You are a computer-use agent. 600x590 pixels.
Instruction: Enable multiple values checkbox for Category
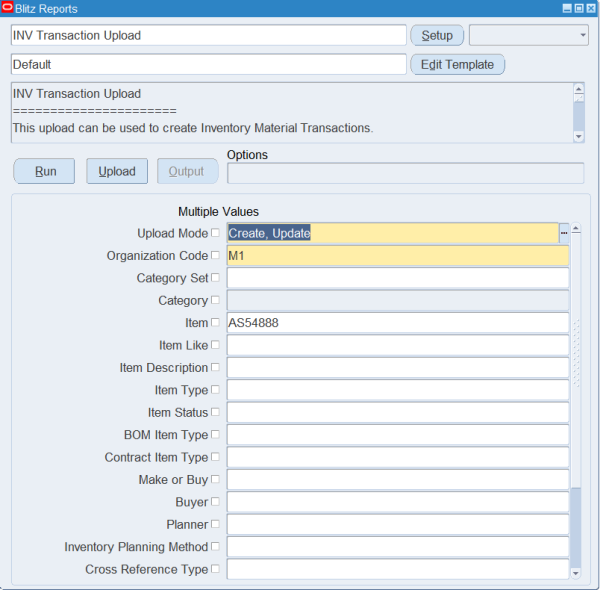tap(215, 300)
